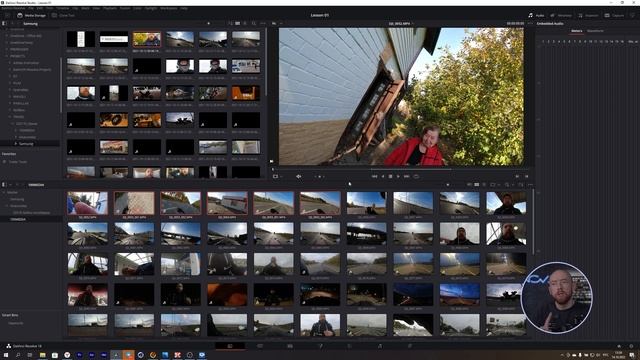Select the Master bin

click(x=12, y=192)
